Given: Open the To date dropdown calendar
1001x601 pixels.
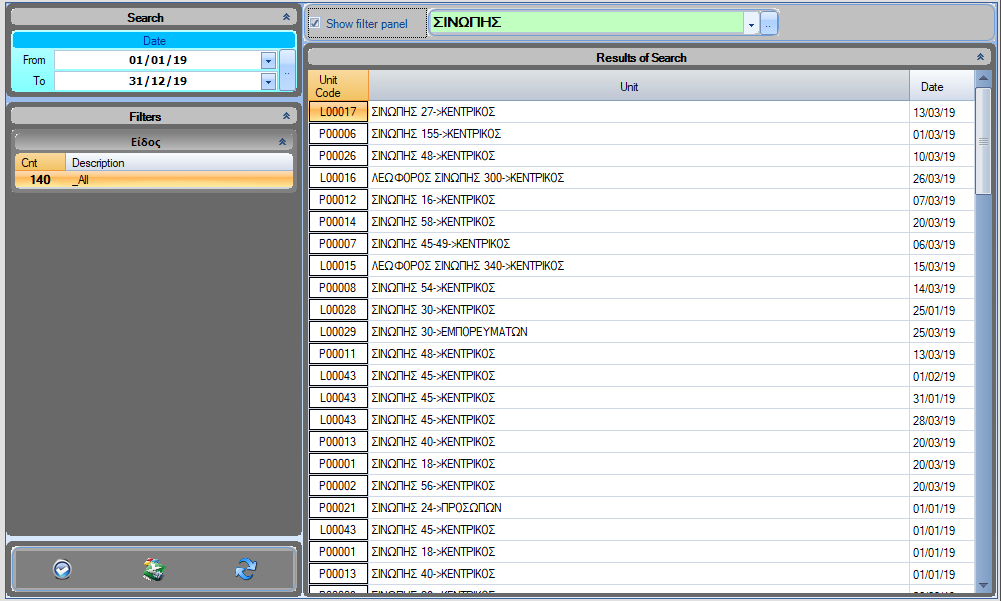Looking at the screenshot, I should click(267, 81).
